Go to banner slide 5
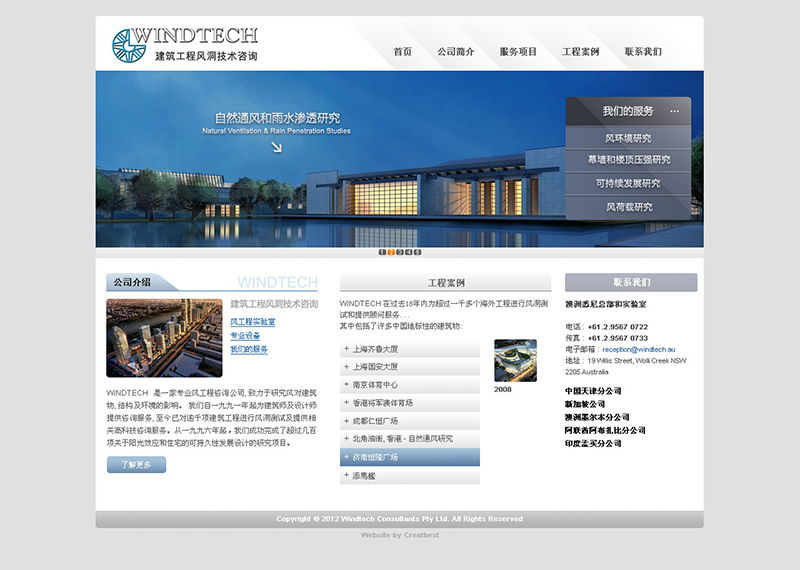The height and width of the screenshot is (570, 800). 418,252
